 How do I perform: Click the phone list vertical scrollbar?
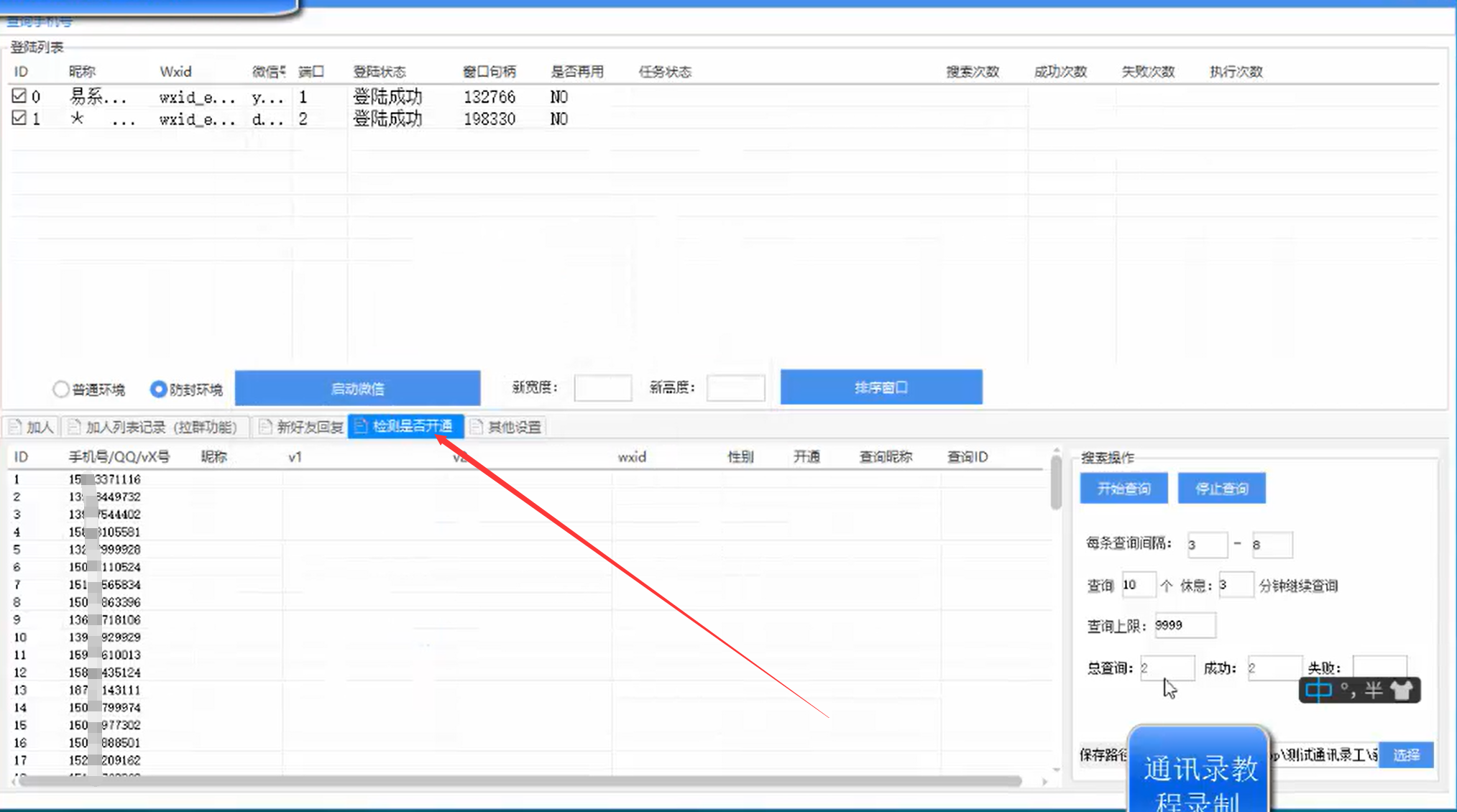pyautogui.click(x=1055, y=482)
